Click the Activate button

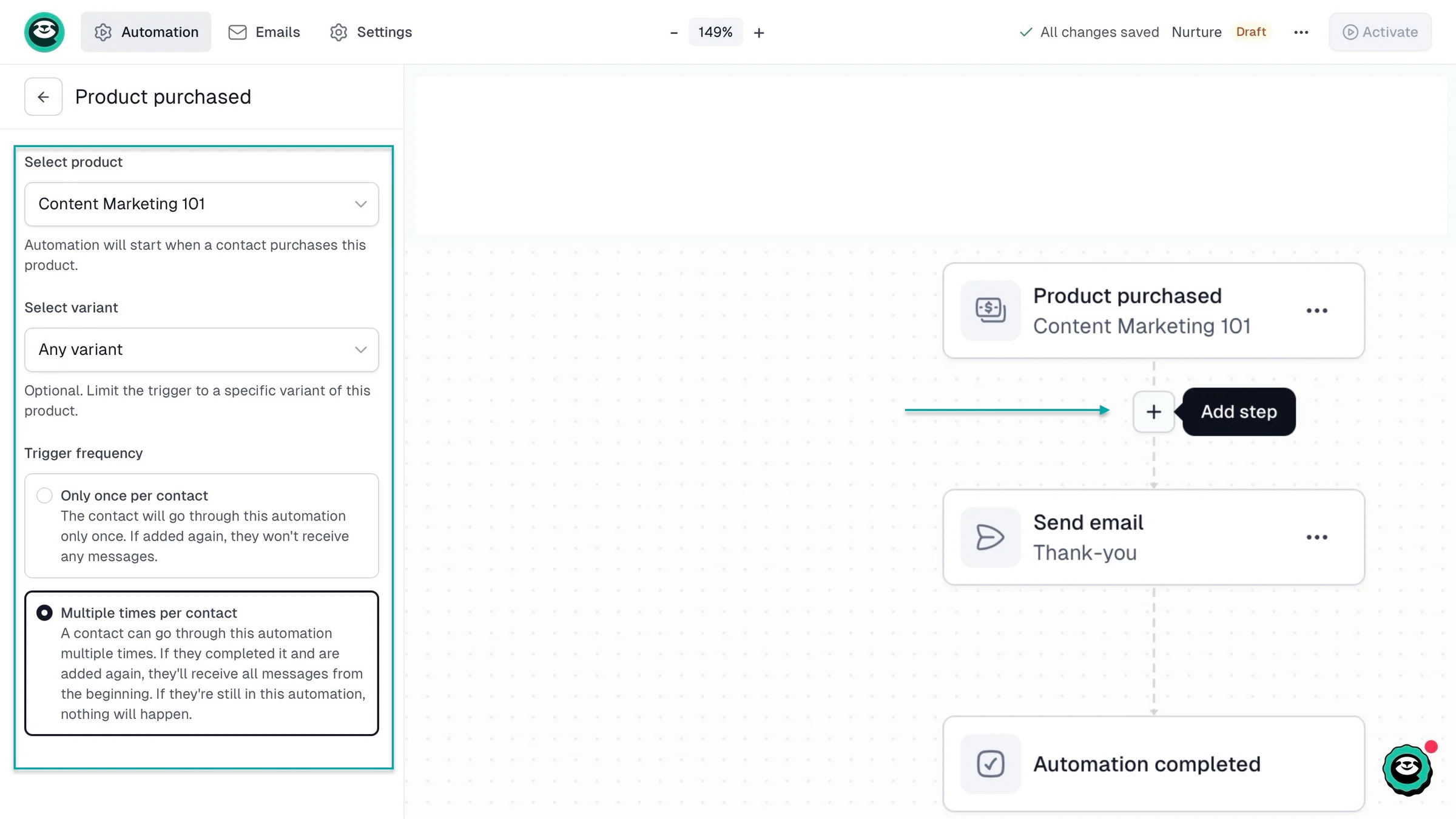point(1380,32)
